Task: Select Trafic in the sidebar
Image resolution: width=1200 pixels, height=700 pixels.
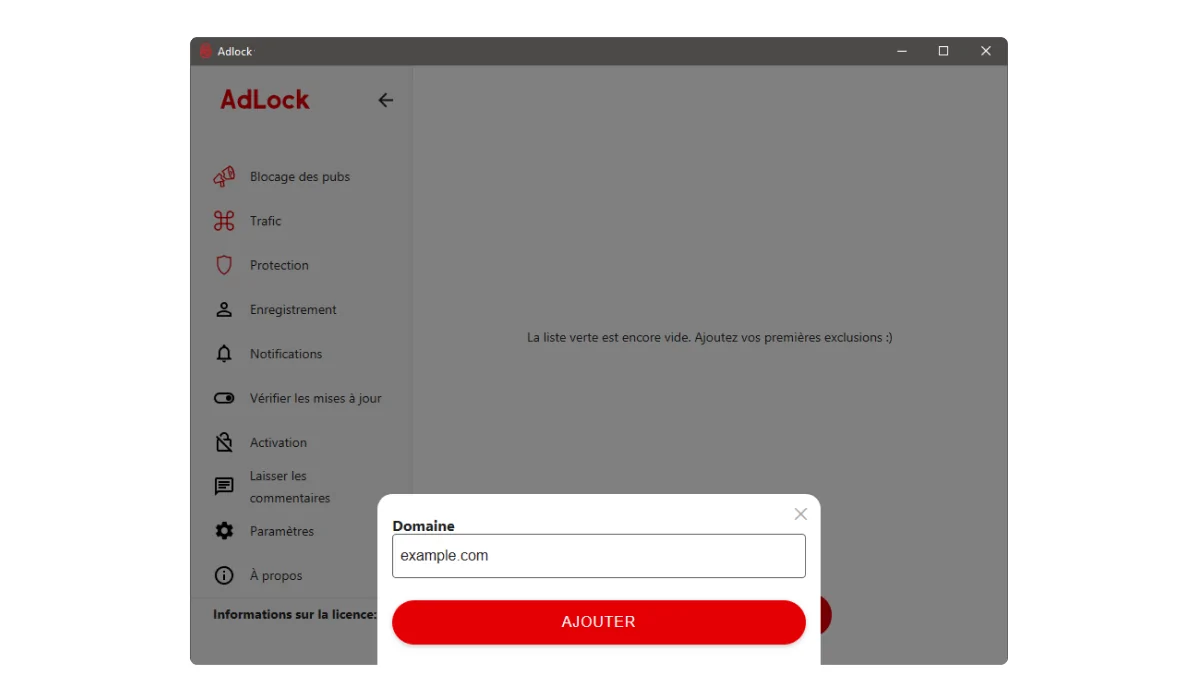Action: (x=266, y=221)
